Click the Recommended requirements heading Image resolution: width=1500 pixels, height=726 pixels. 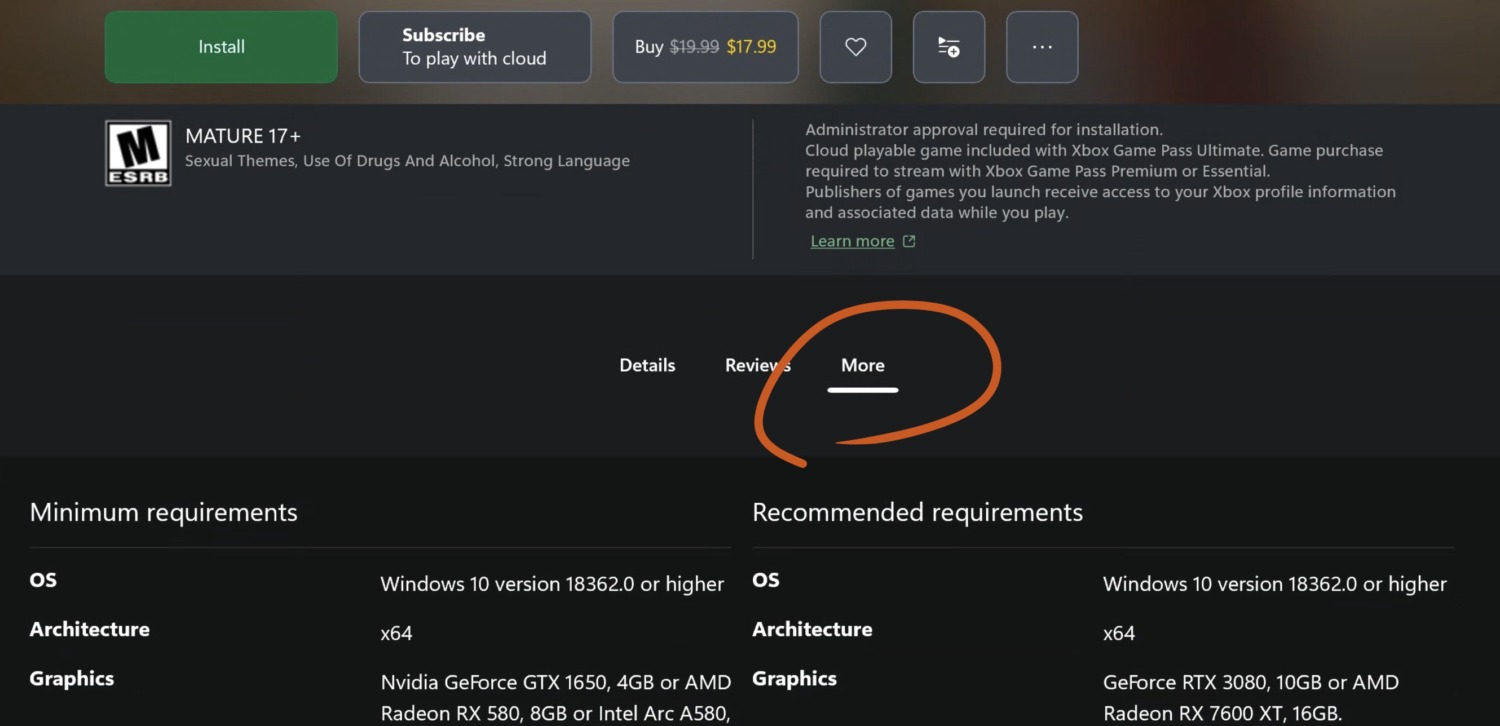point(917,512)
